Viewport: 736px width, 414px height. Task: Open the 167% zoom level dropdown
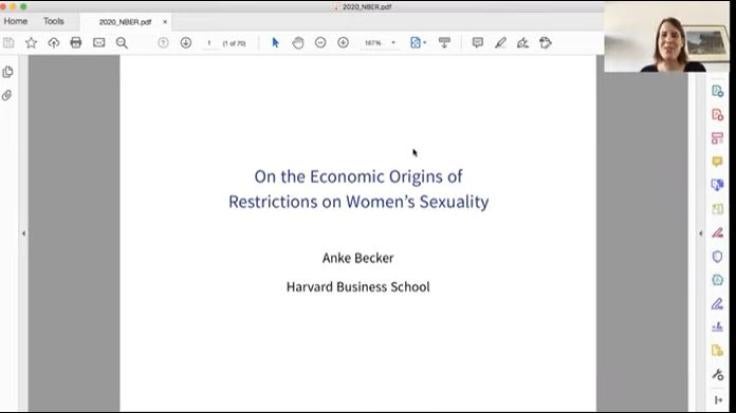380,43
